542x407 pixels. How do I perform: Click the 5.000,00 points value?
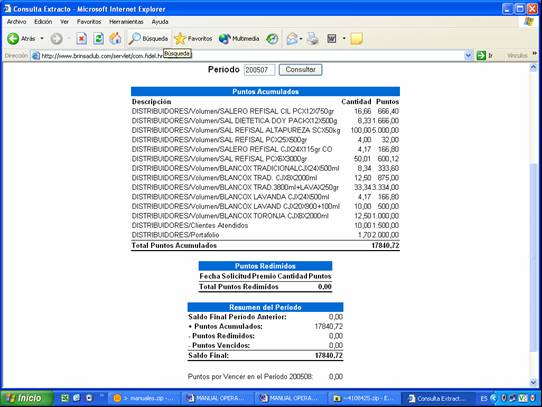click(x=385, y=130)
